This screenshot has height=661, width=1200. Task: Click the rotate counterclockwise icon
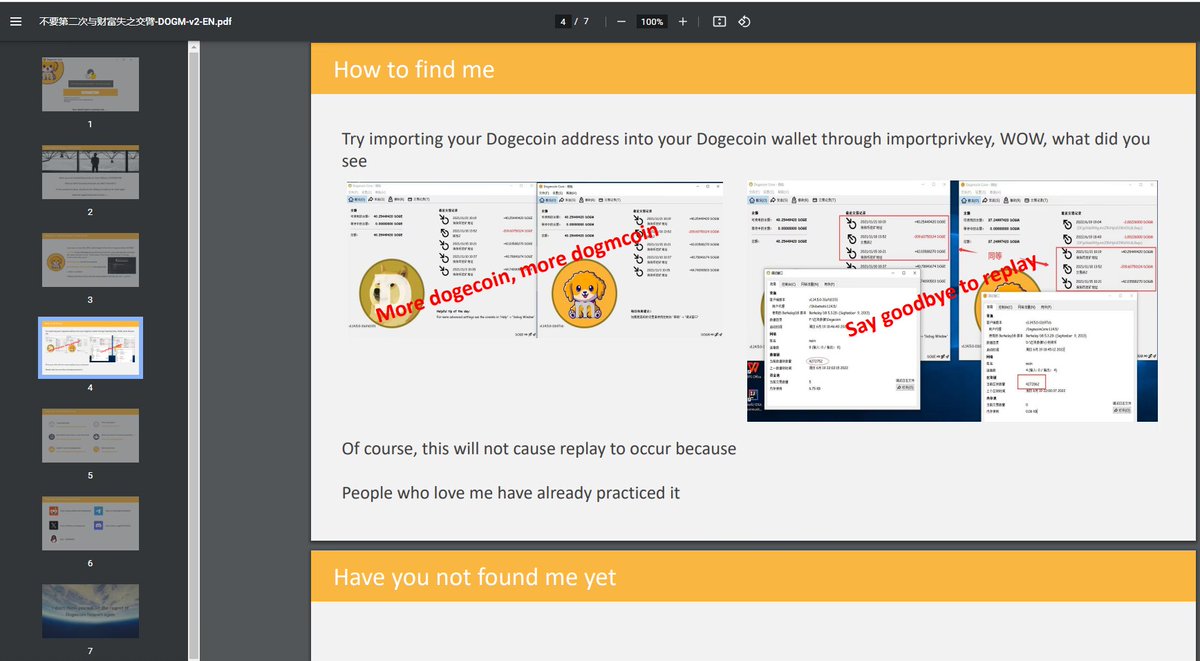(x=745, y=21)
